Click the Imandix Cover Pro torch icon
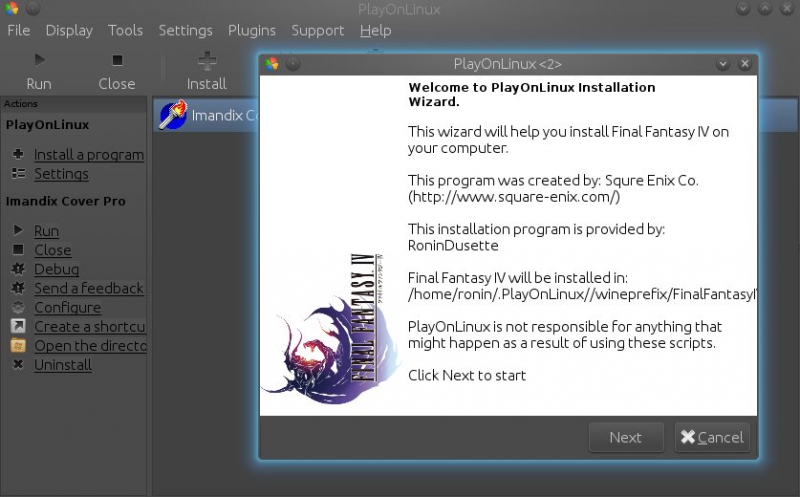The width and height of the screenshot is (800, 497). click(173, 115)
